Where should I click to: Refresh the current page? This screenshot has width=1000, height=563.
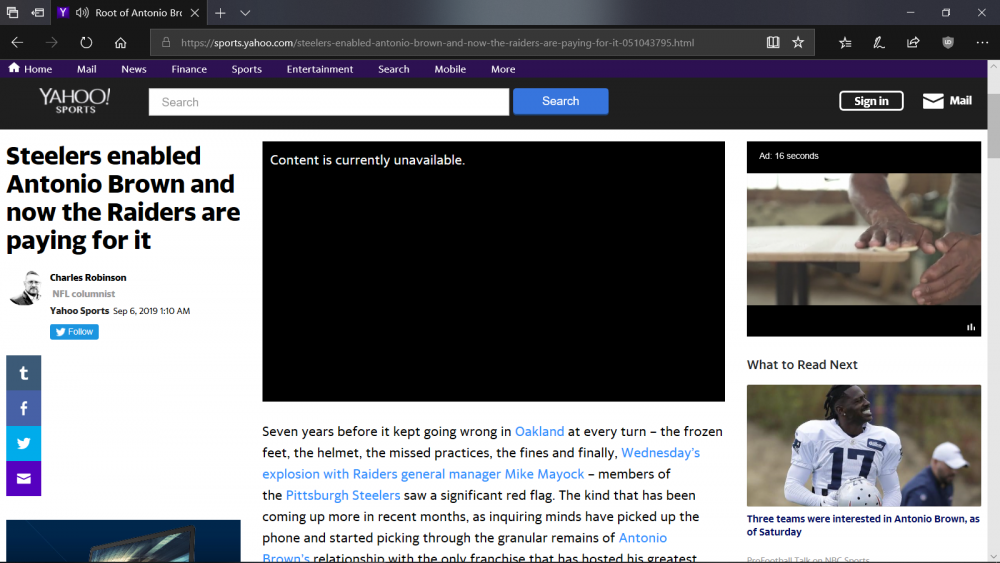(86, 43)
